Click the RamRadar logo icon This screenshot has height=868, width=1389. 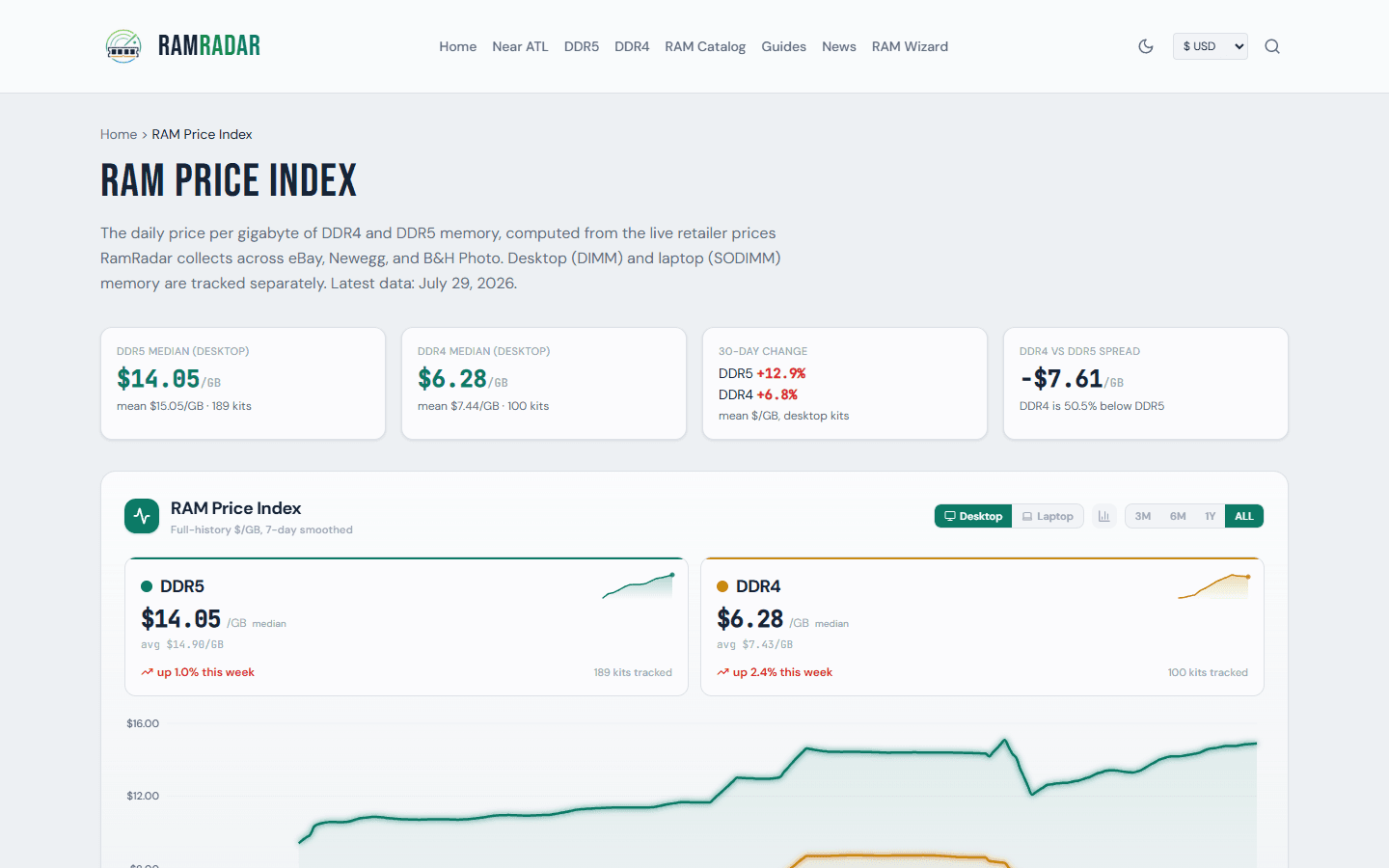pyautogui.click(x=123, y=46)
